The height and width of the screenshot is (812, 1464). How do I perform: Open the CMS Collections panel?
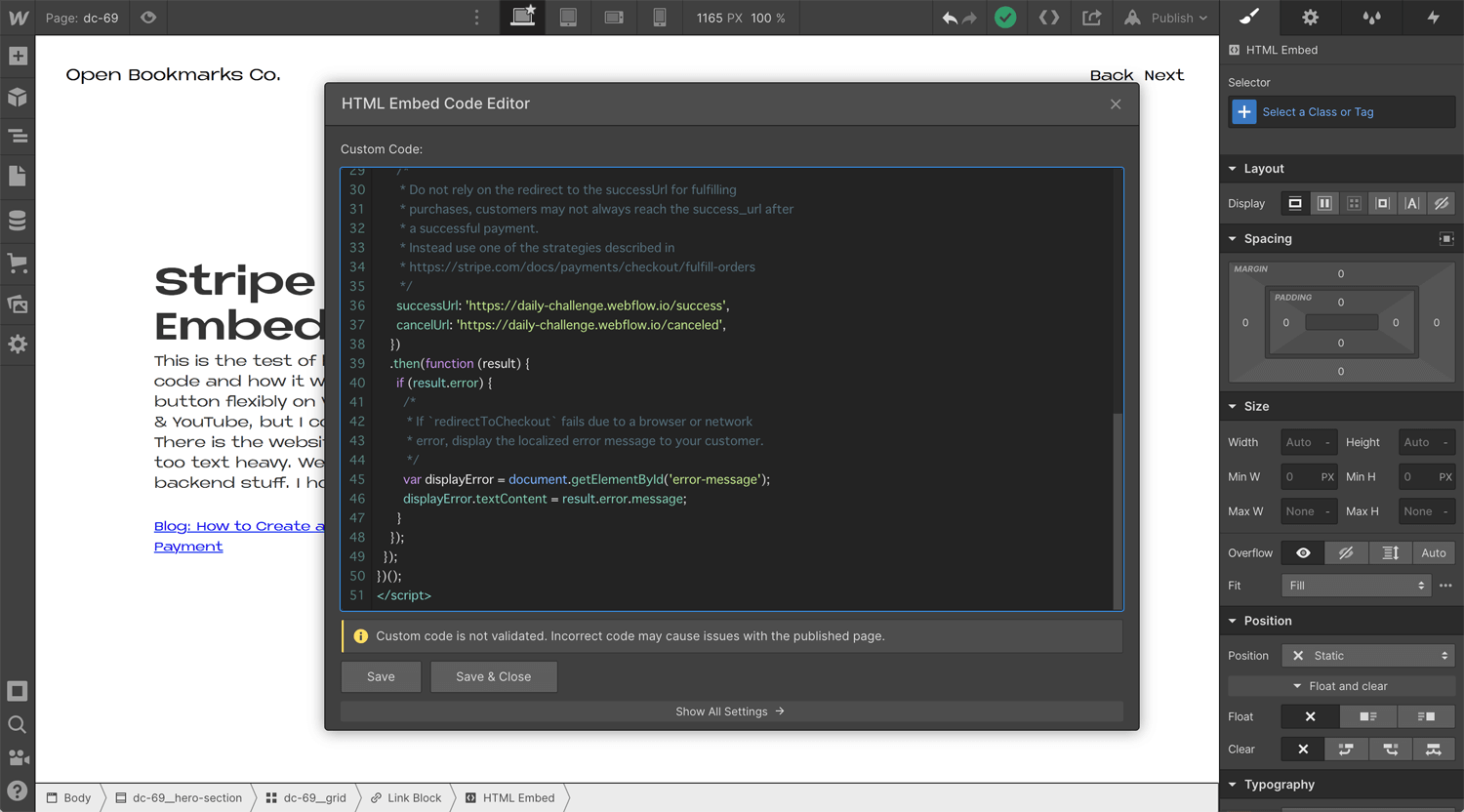click(18, 221)
